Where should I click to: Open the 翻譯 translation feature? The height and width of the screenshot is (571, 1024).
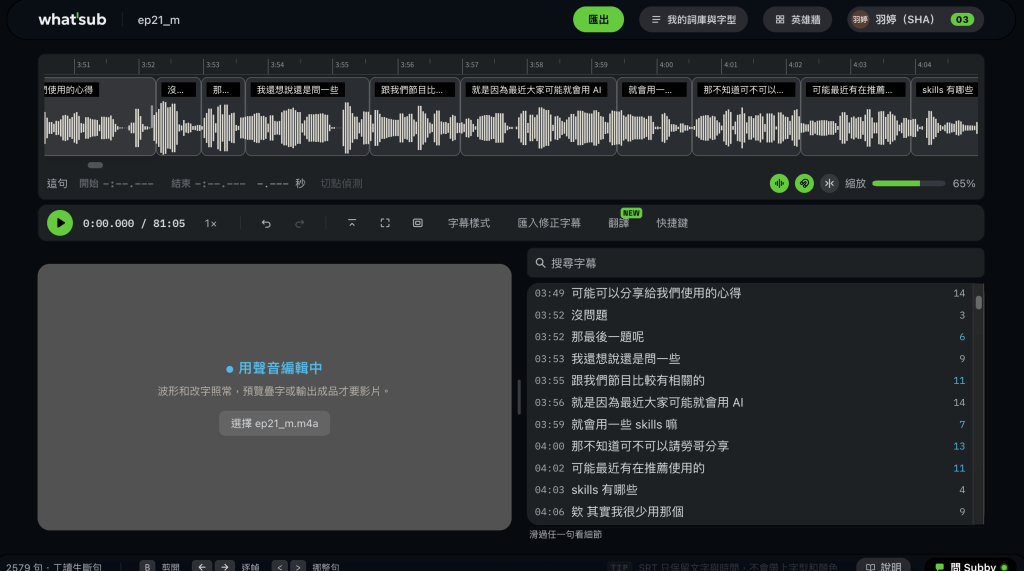click(x=618, y=223)
